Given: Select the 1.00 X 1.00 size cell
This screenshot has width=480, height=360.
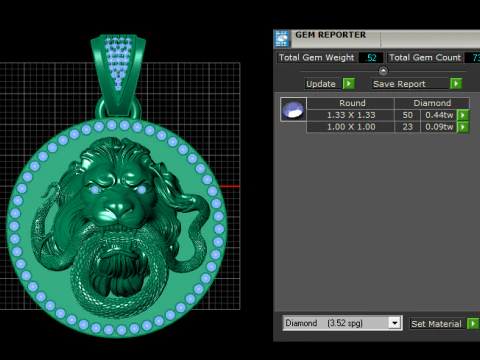Looking at the screenshot, I should pyautogui.click(x=351, y=127).
